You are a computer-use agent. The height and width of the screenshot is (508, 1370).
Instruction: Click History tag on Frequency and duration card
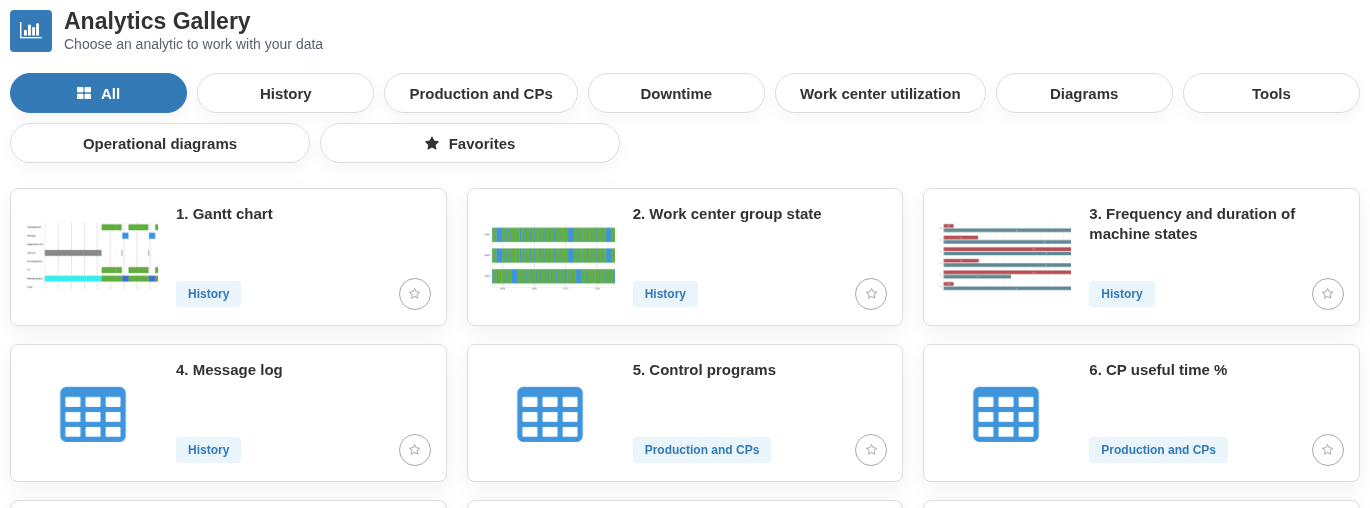click(x=1121, y=294)
